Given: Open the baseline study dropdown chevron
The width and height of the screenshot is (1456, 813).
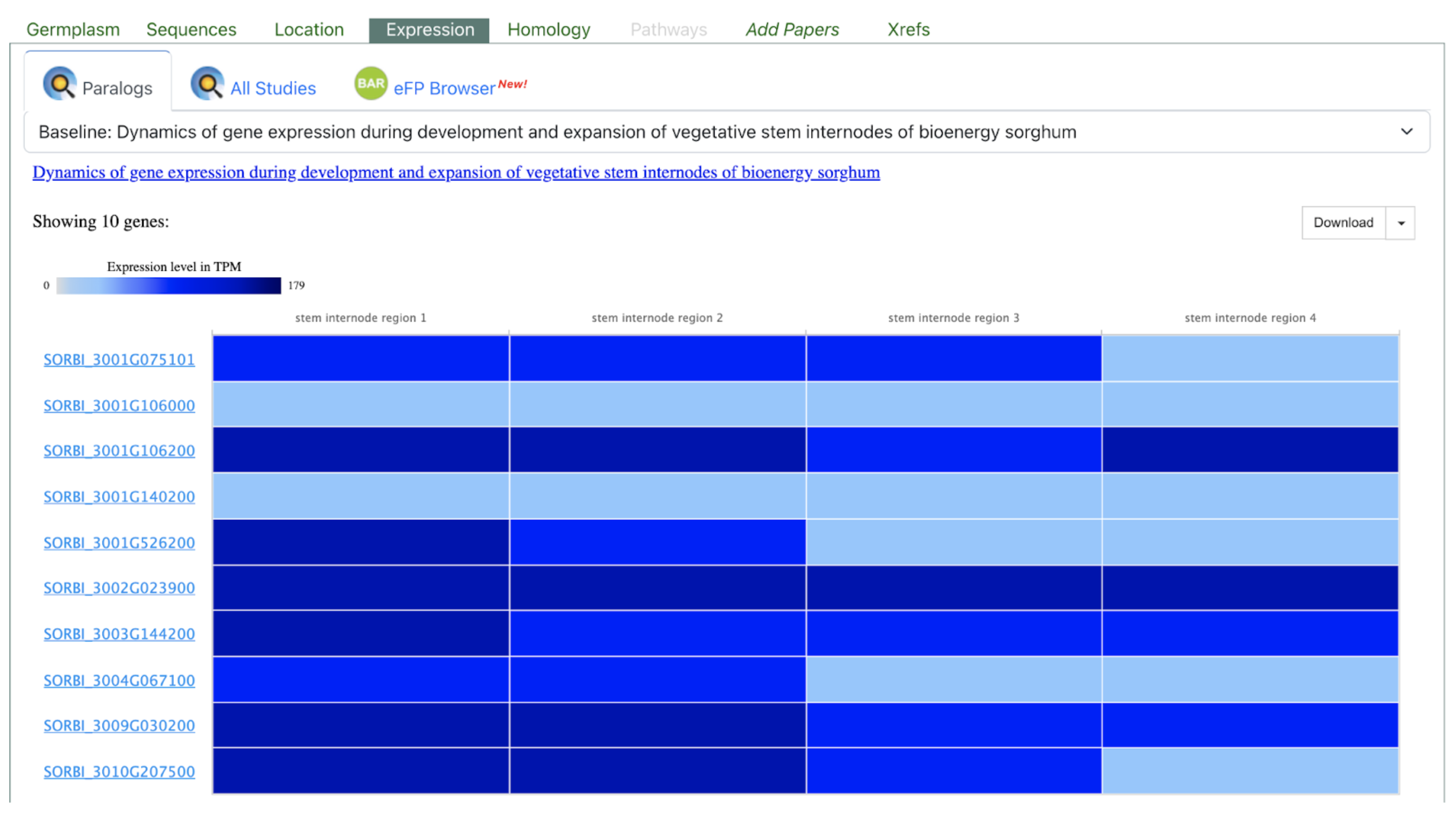Looking at the screenshot, I should (x=1406, y=132).
